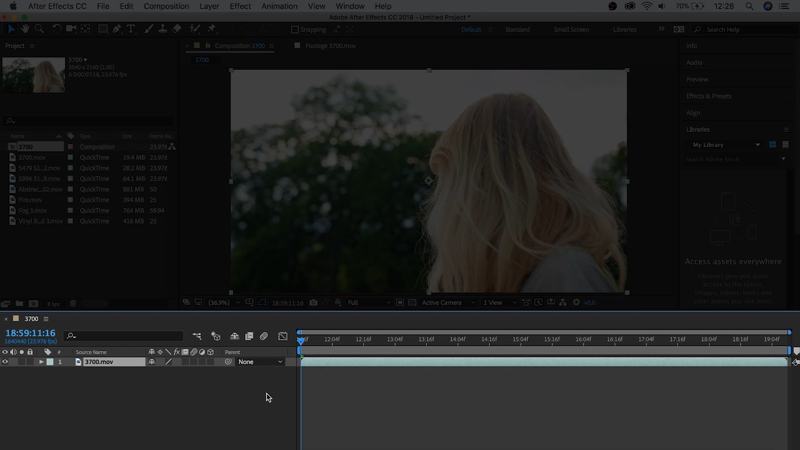Select the Clone Stamp tool
This screenshot has height=450, width=800.
click(162, 29)
